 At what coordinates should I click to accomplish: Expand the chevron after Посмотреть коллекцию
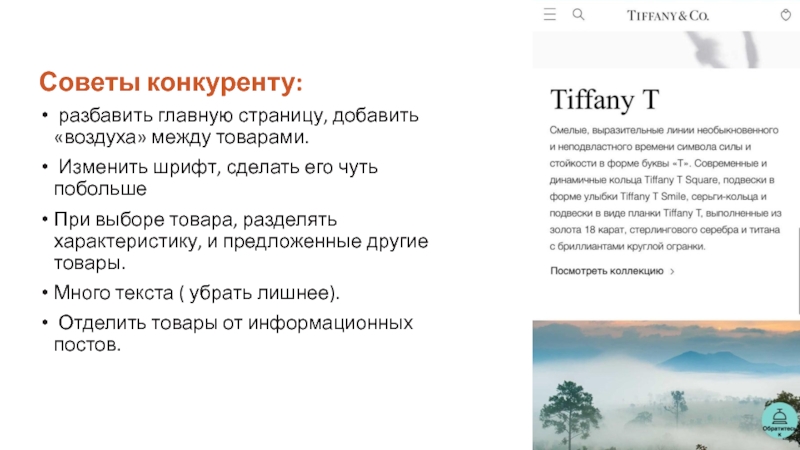[672, 271]
